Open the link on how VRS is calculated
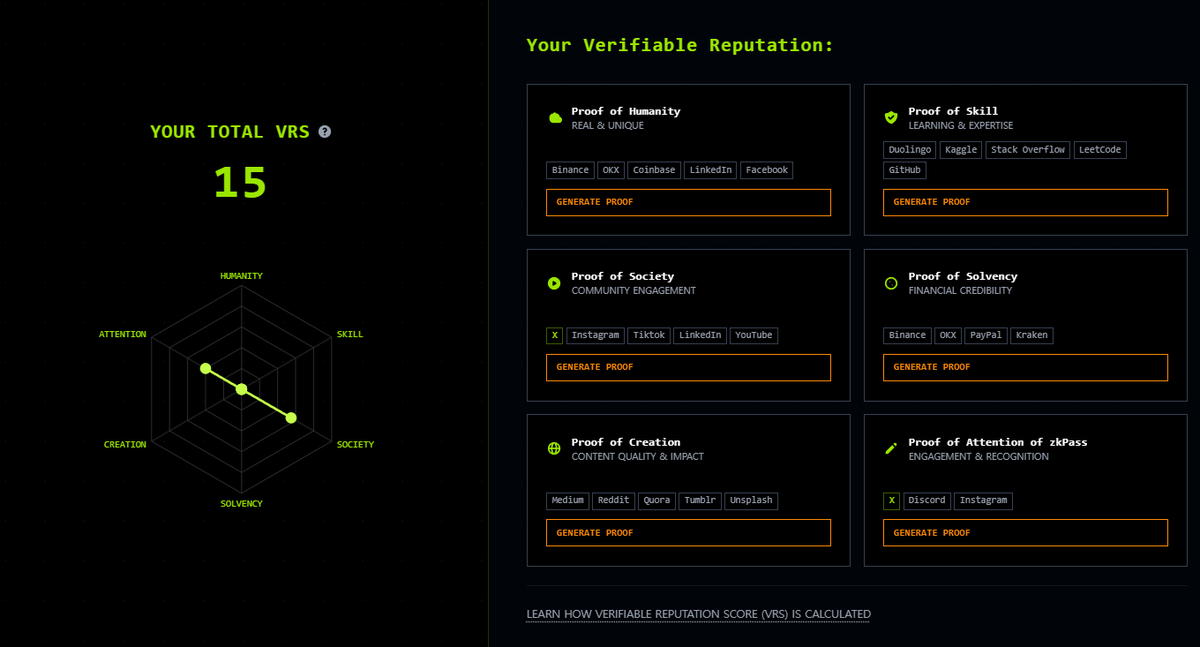The image size is (1200, 647). (698, 614)
